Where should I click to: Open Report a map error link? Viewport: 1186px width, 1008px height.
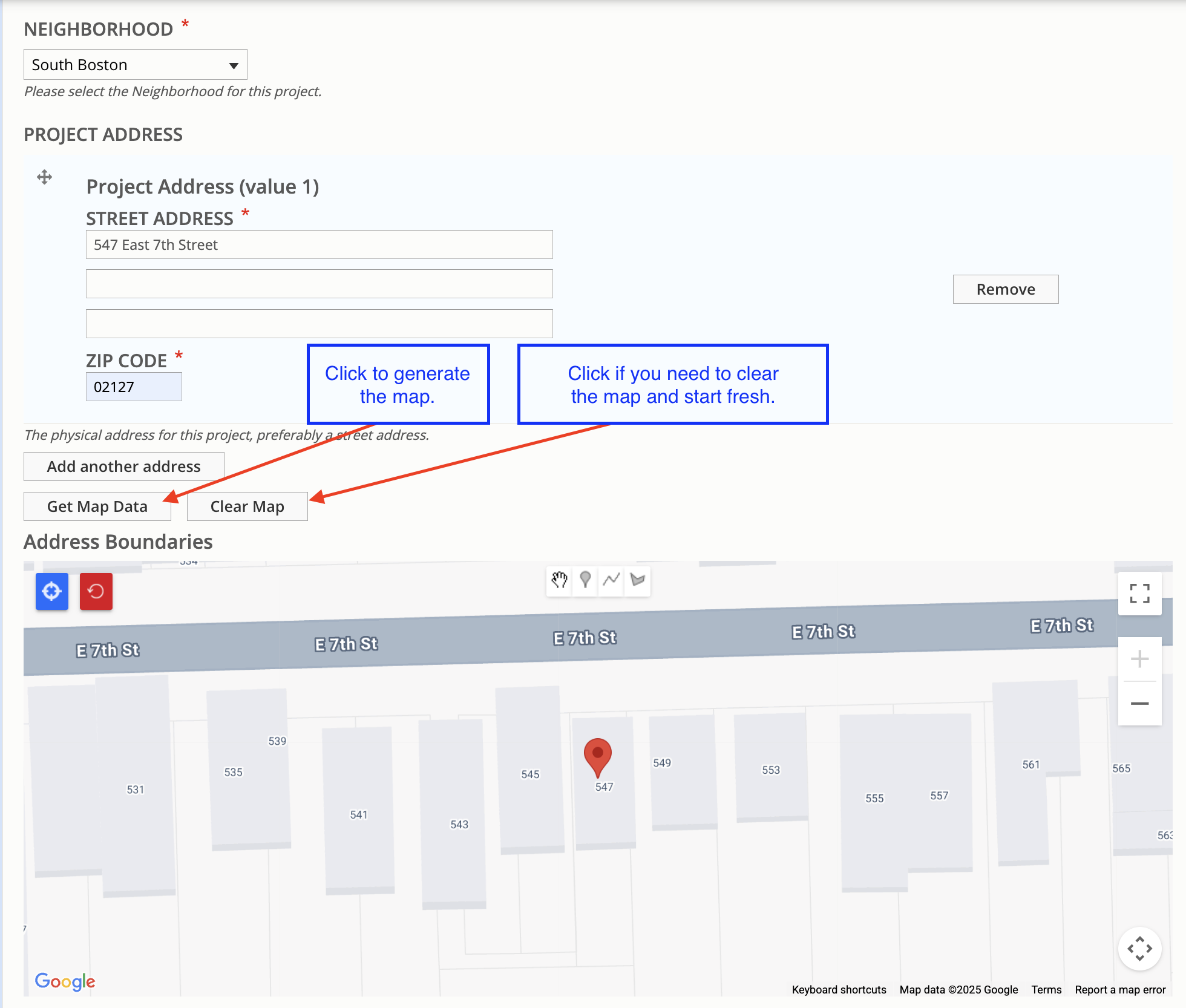click(1119, 990)
